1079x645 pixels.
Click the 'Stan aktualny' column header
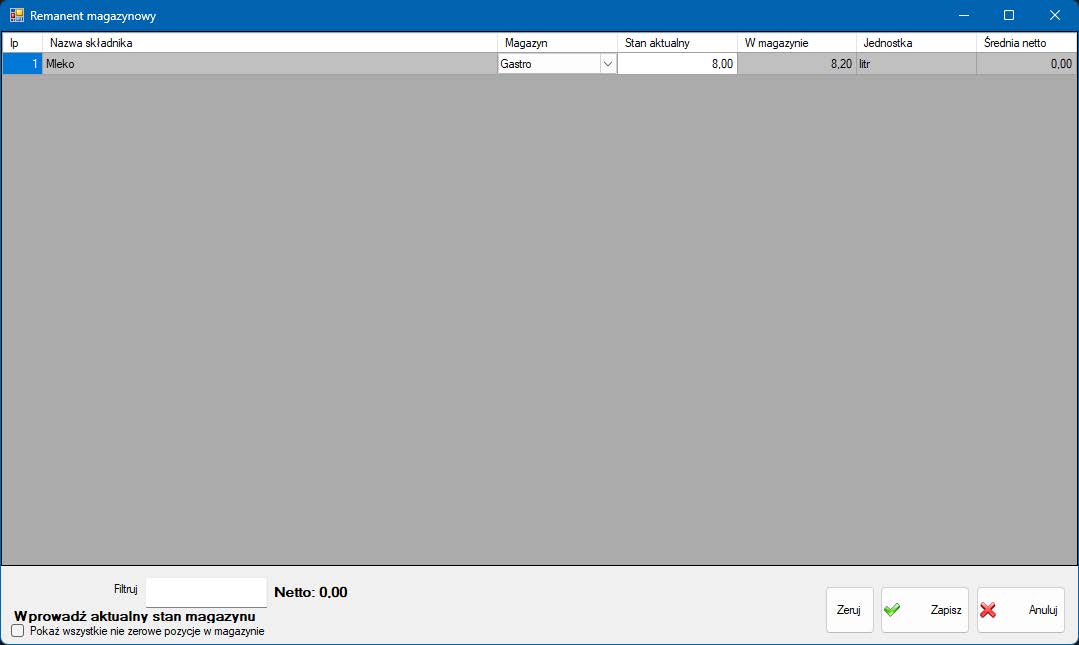(677, 43)
